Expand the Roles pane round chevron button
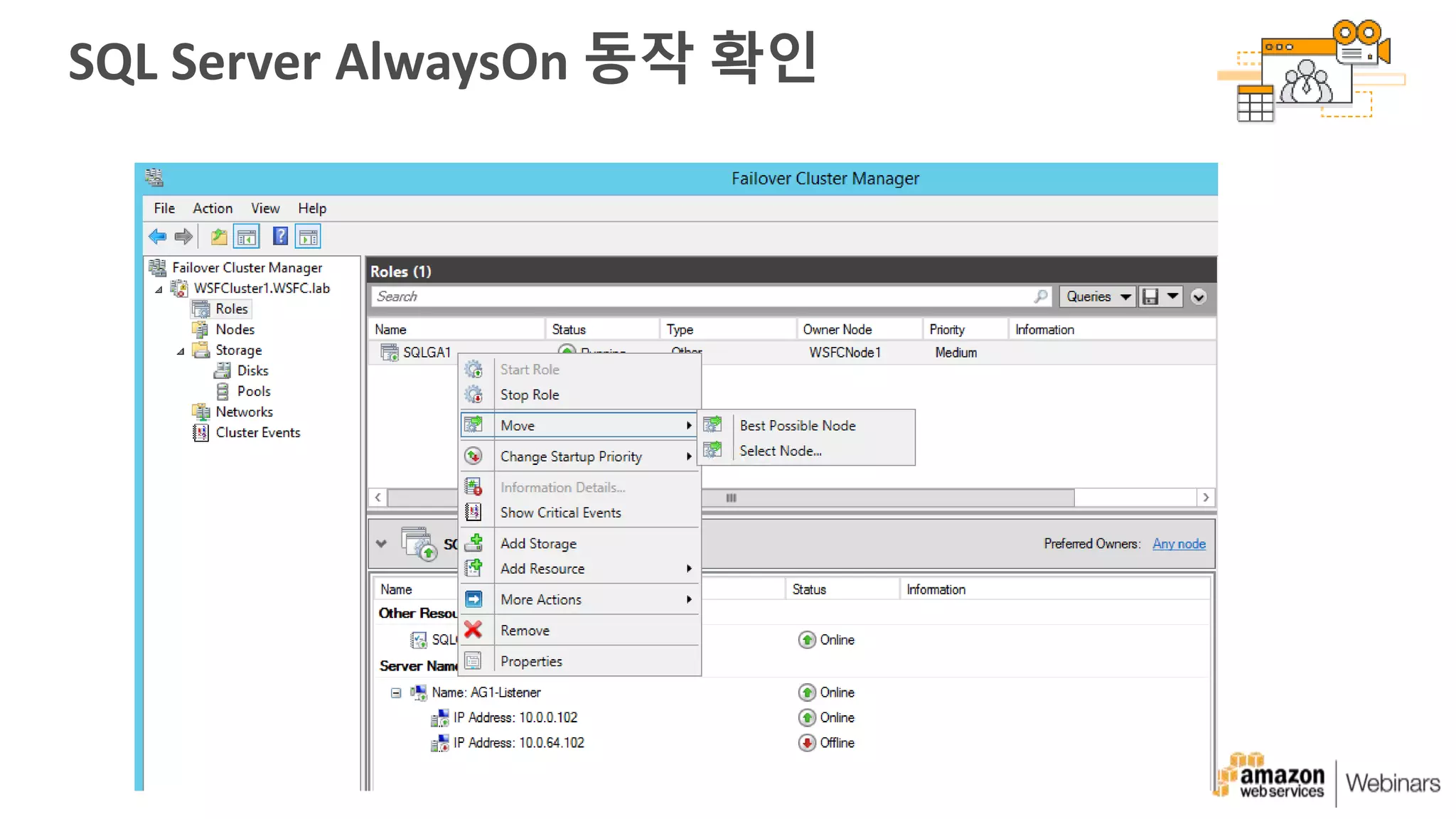This screenshot has height=819, width=1456. click(1199, 297)
